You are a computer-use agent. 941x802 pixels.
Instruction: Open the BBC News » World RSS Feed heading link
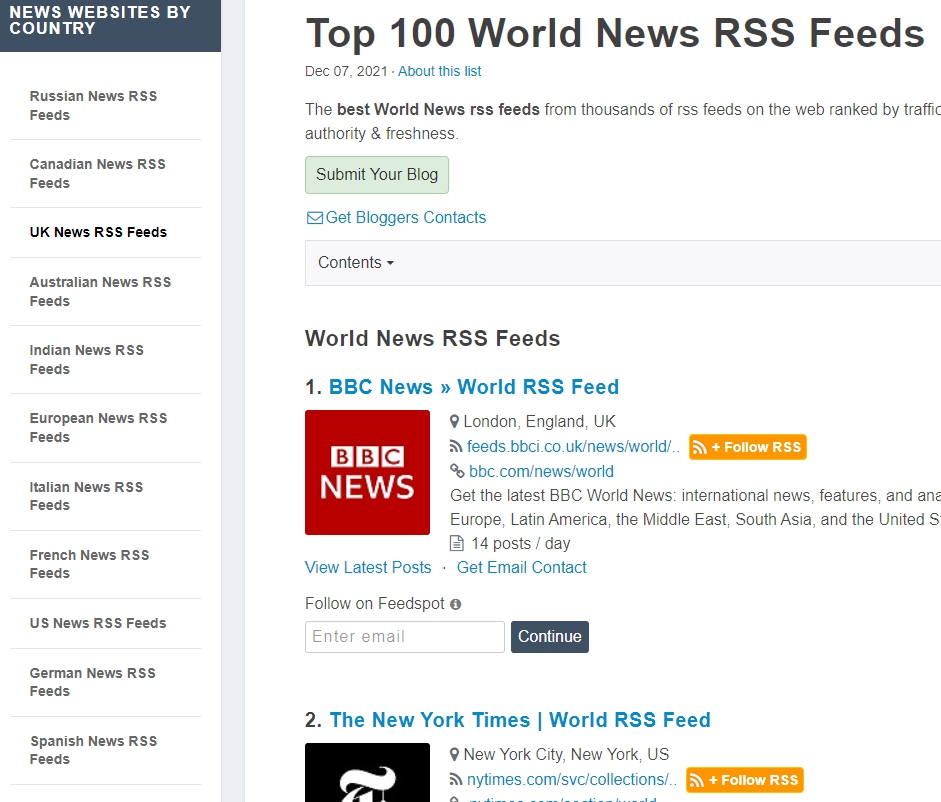[474, 387]
